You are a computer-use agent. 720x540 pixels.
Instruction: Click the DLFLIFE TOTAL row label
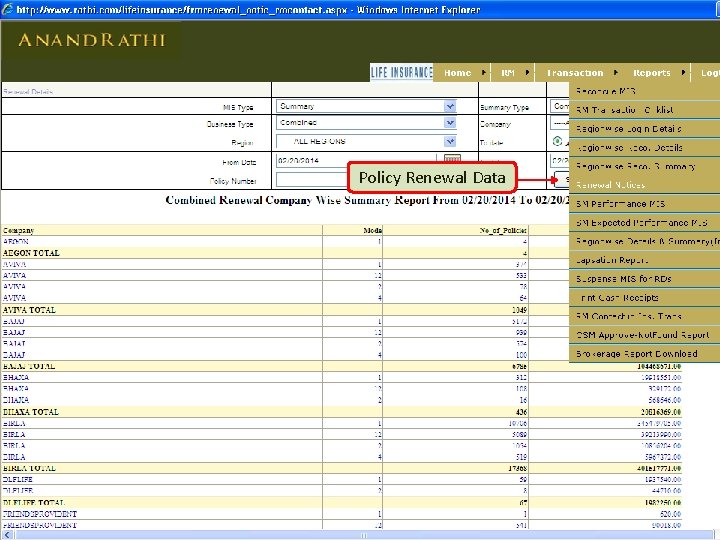[34, 502]
